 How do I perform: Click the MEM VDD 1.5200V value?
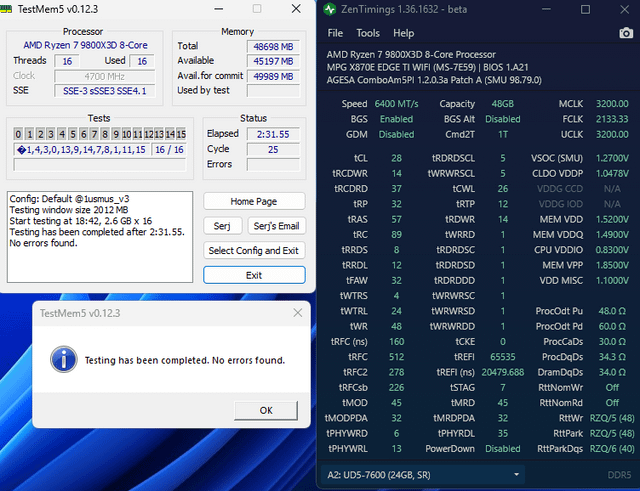[x=612, y=219]
